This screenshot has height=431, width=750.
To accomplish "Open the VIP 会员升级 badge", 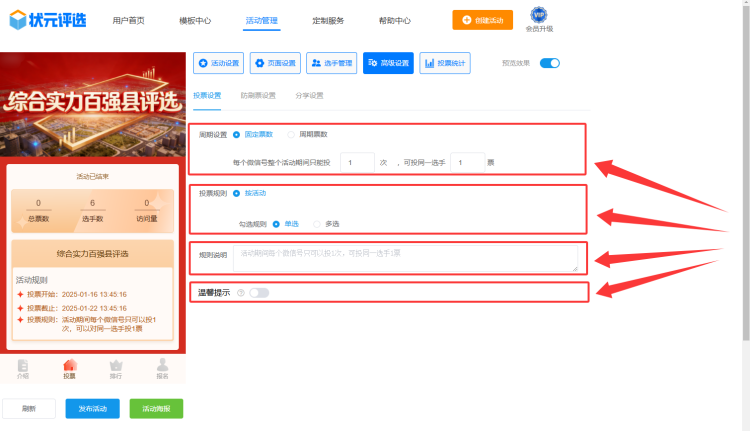I will click(539, 20).
